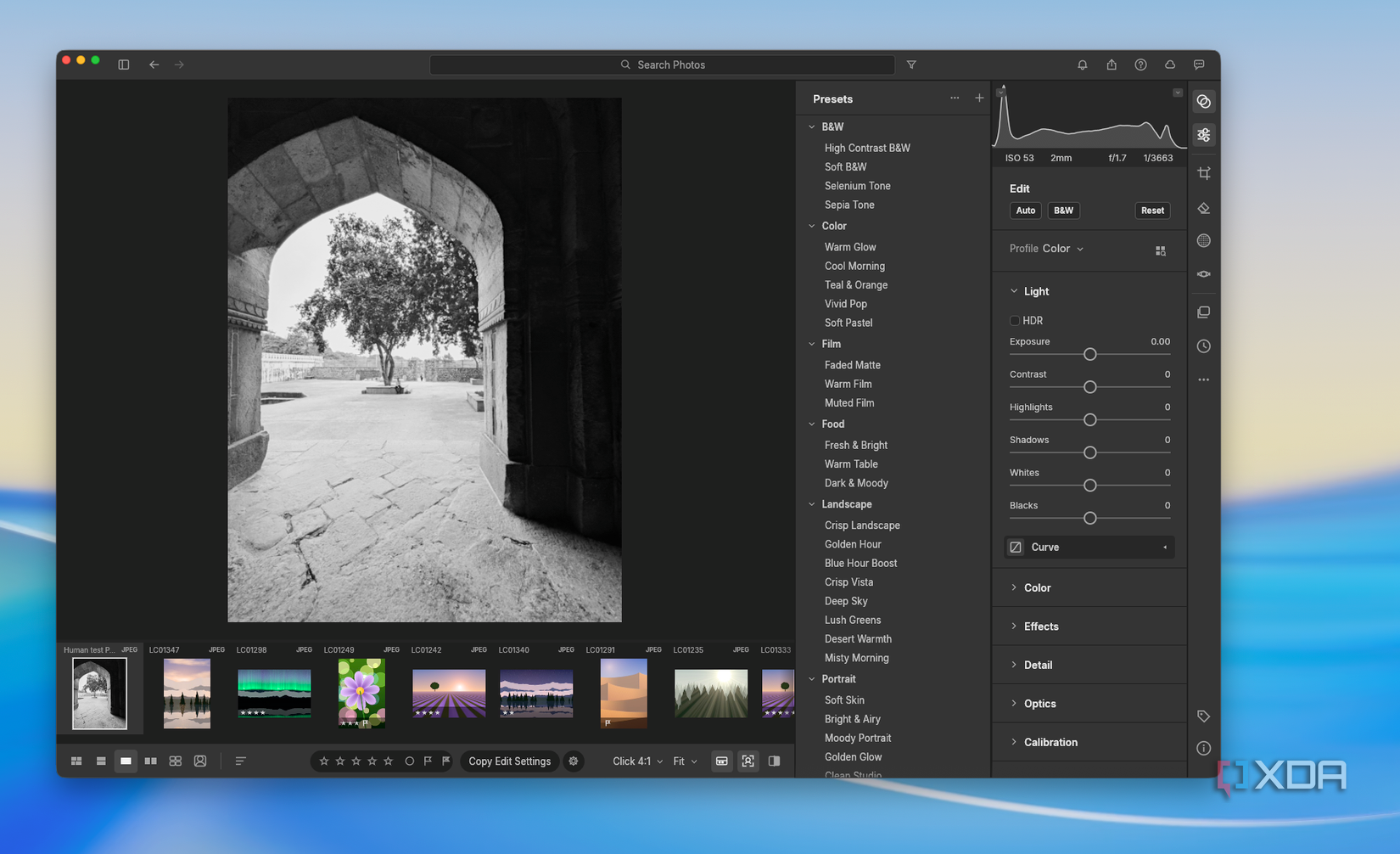Click the Reset button

[x=1152, y=211]
